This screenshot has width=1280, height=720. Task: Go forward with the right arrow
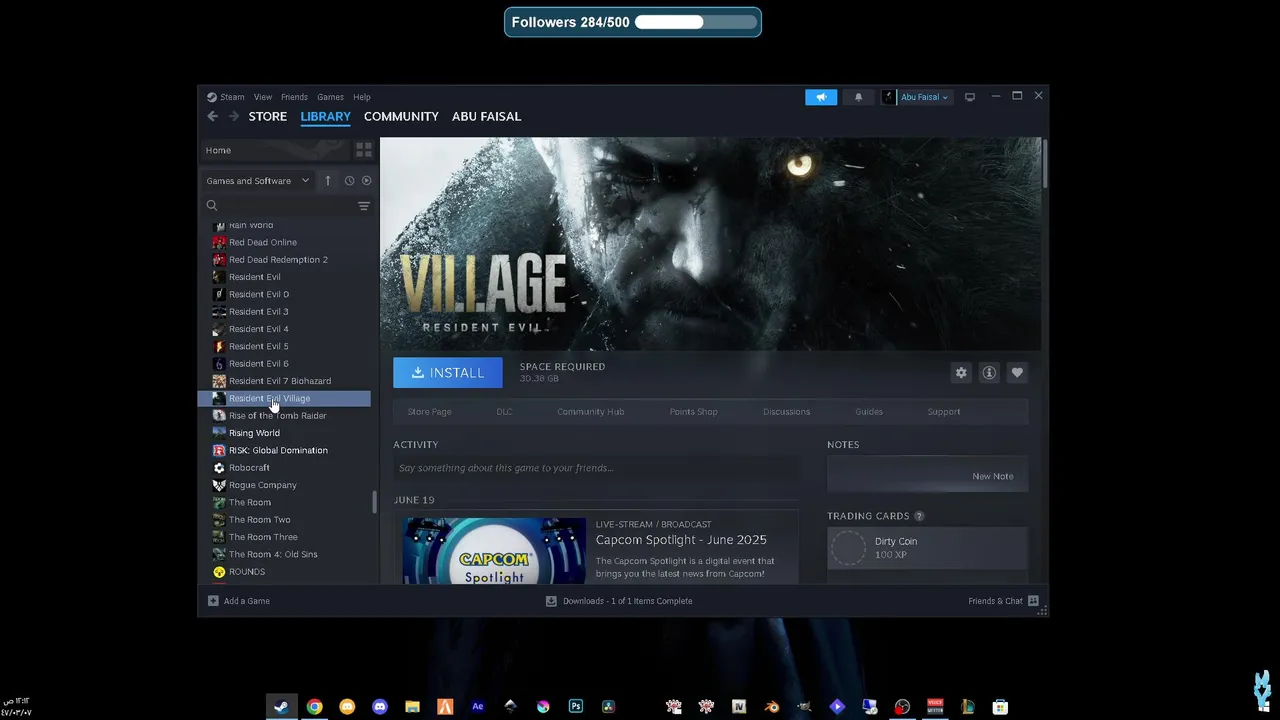click(x=234, y=116)
